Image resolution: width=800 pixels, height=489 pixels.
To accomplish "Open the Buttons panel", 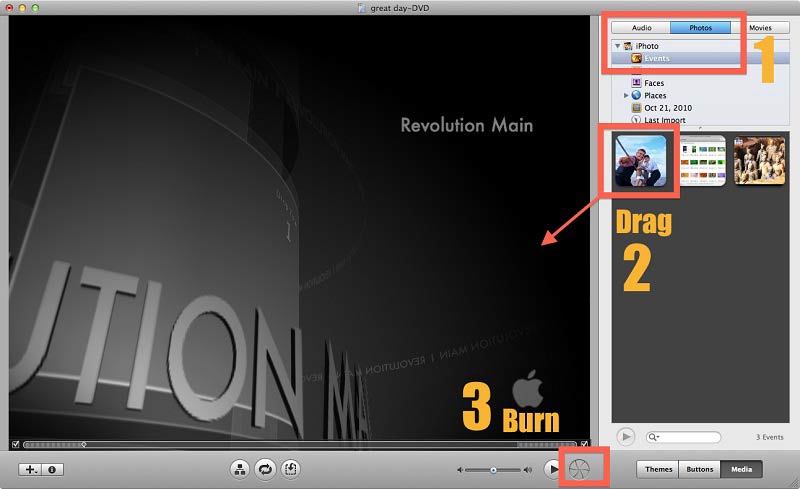I will [x=699, y=468].
